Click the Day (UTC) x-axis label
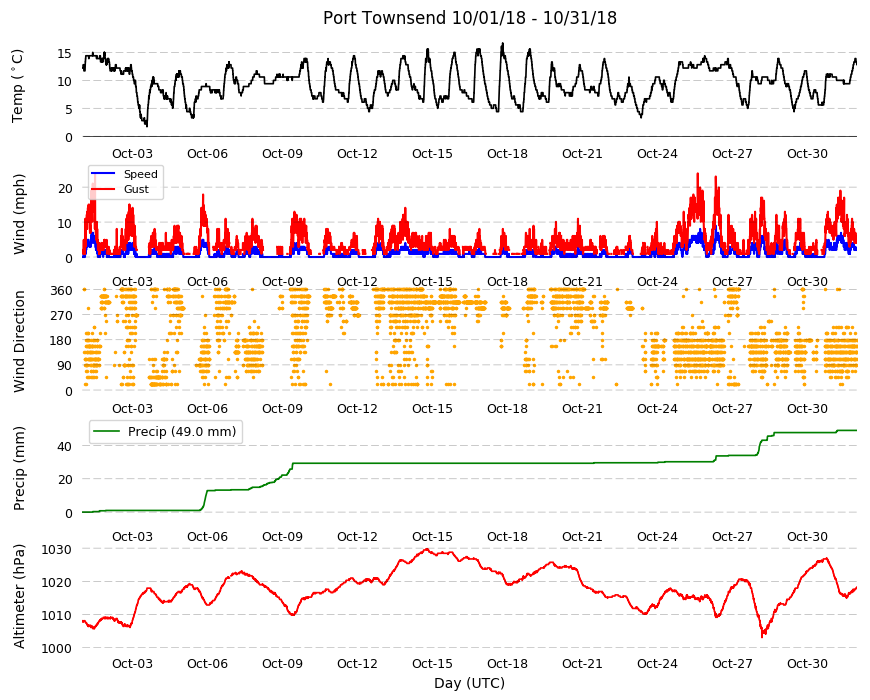 (469, 683)
